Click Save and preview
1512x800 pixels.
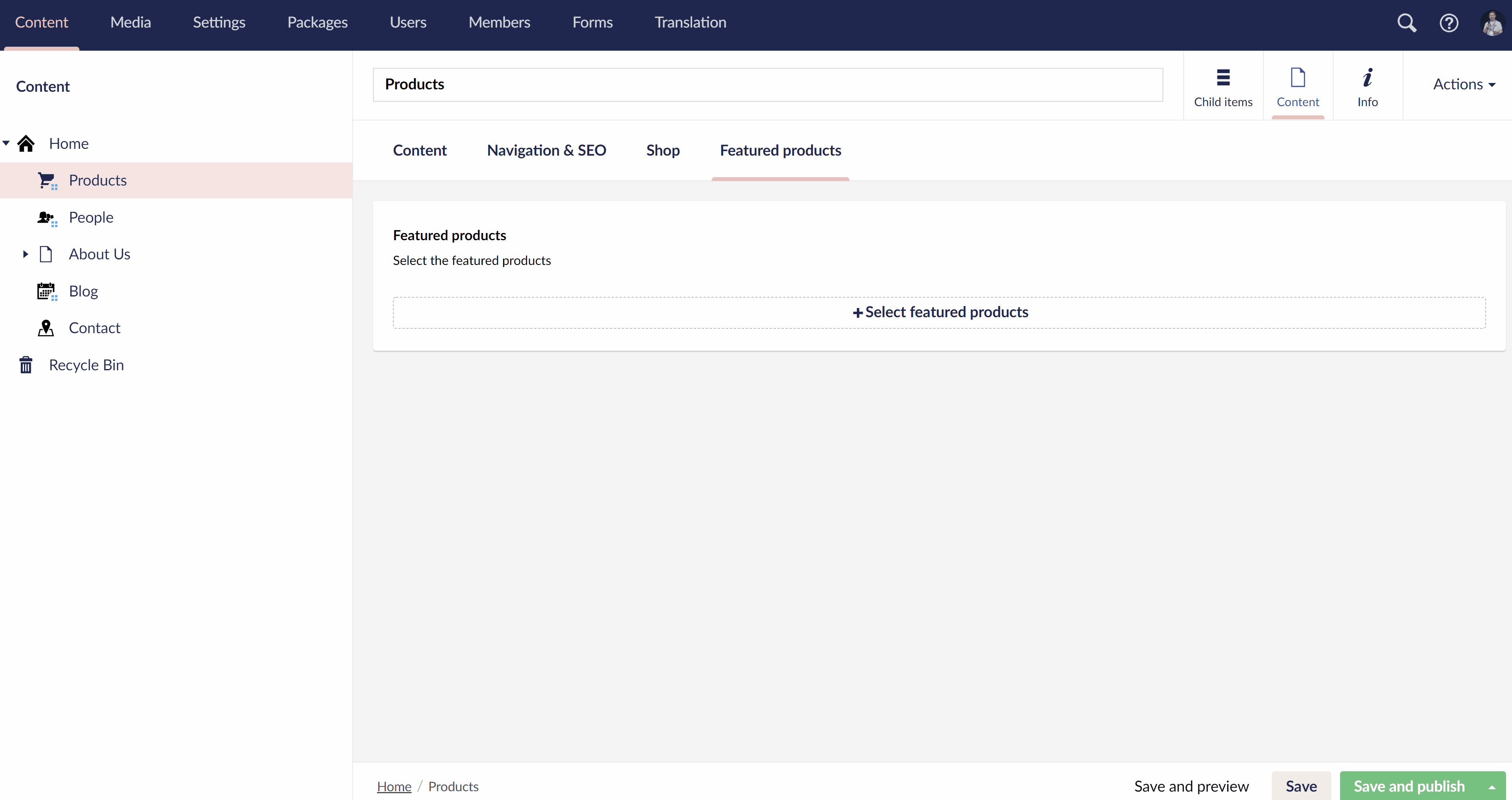click(1191, 786)
